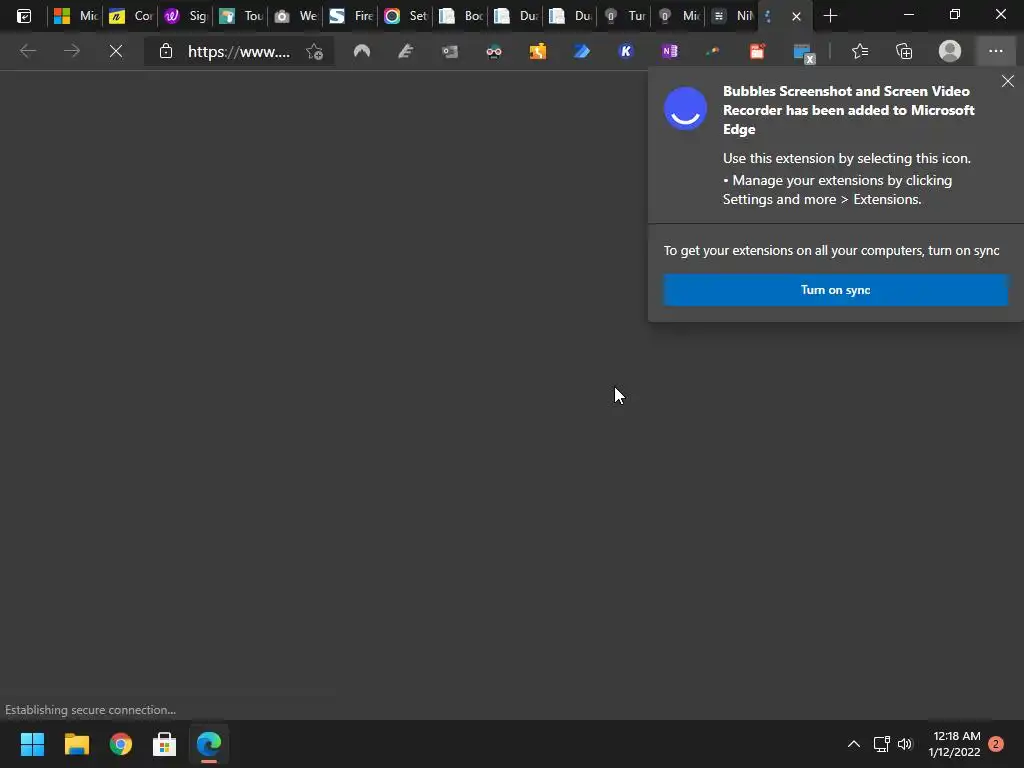
Task: Switch to the We tab
Action: [x=294, y=16]
